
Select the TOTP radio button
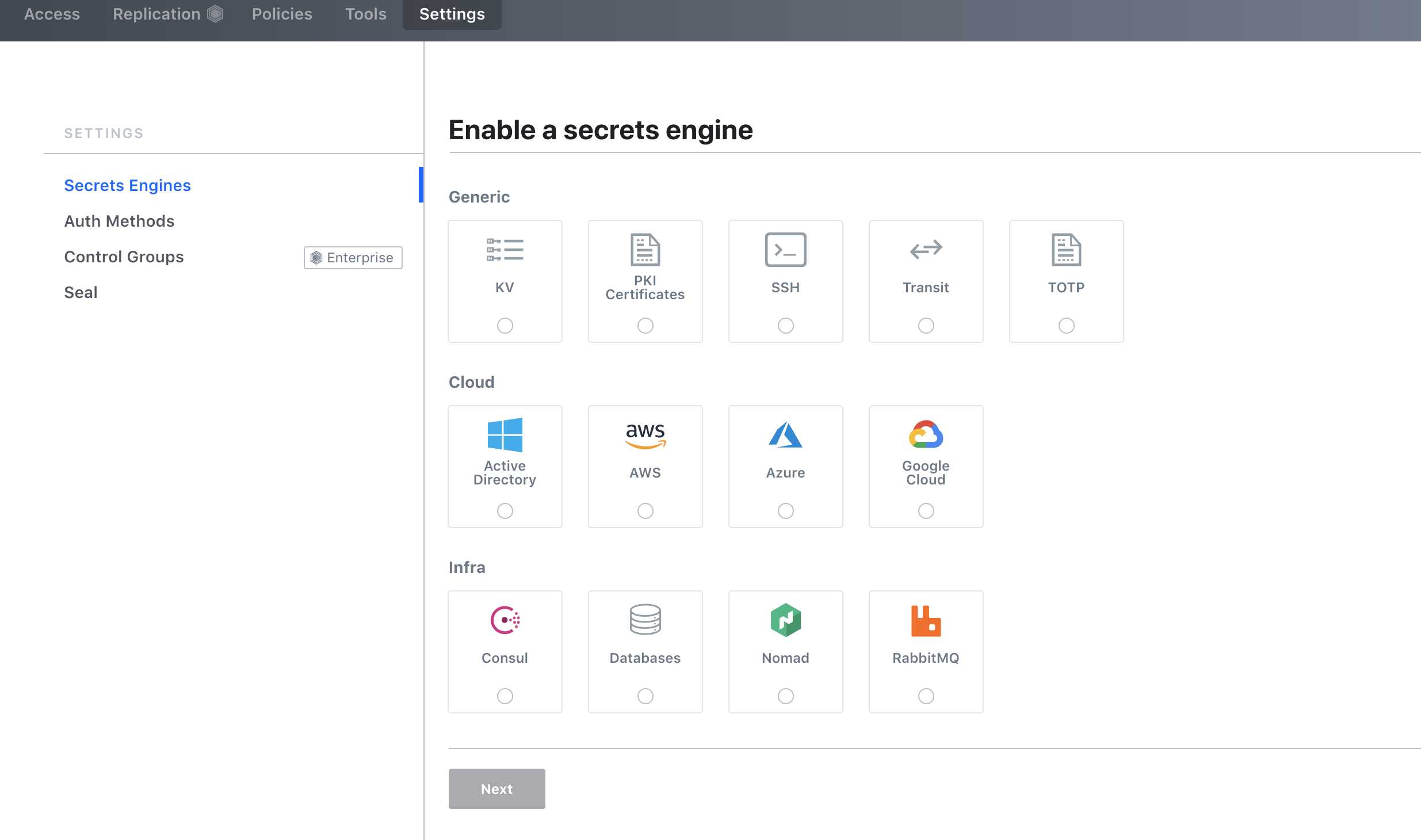point(1067,326)
